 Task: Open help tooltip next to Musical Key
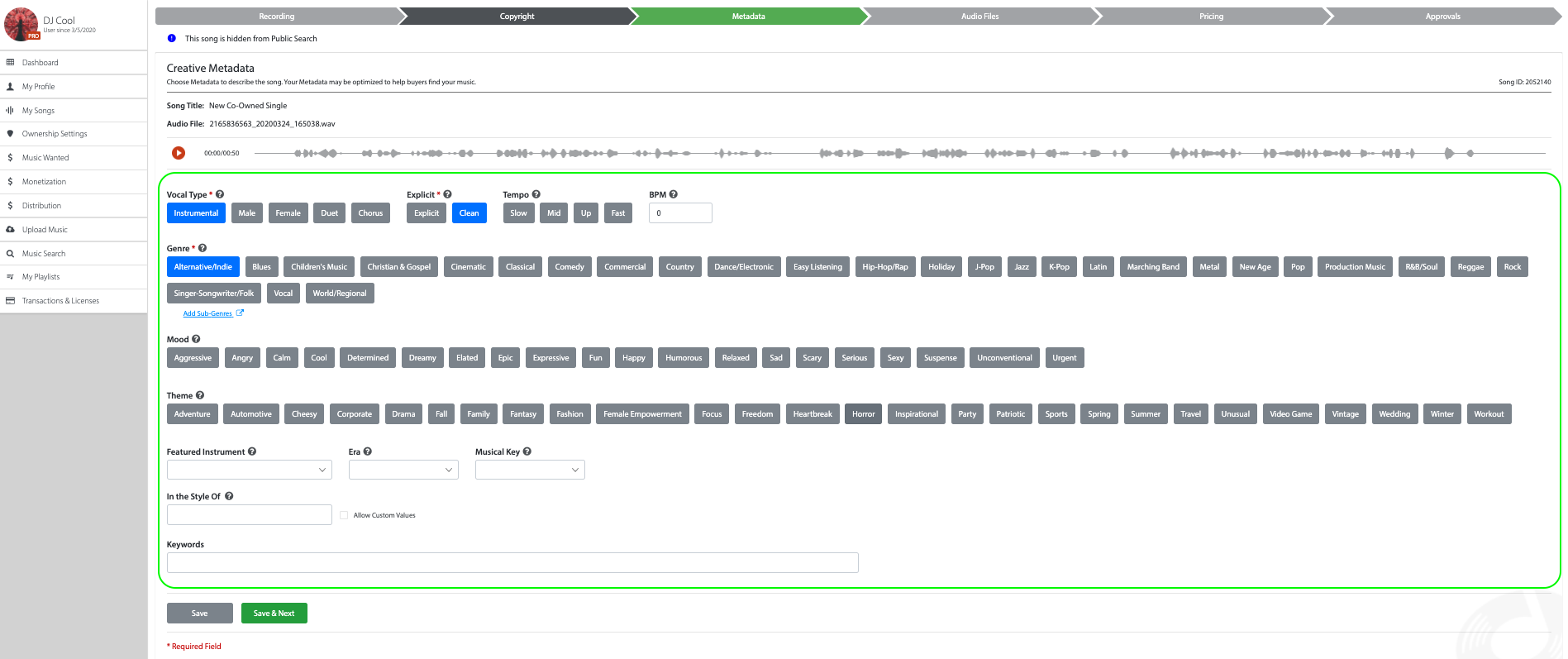click(527, 451)
